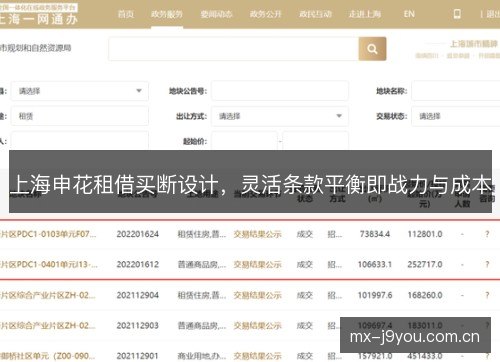Expand the first 请选择 dropdown arrow

[x=139, y=91]
